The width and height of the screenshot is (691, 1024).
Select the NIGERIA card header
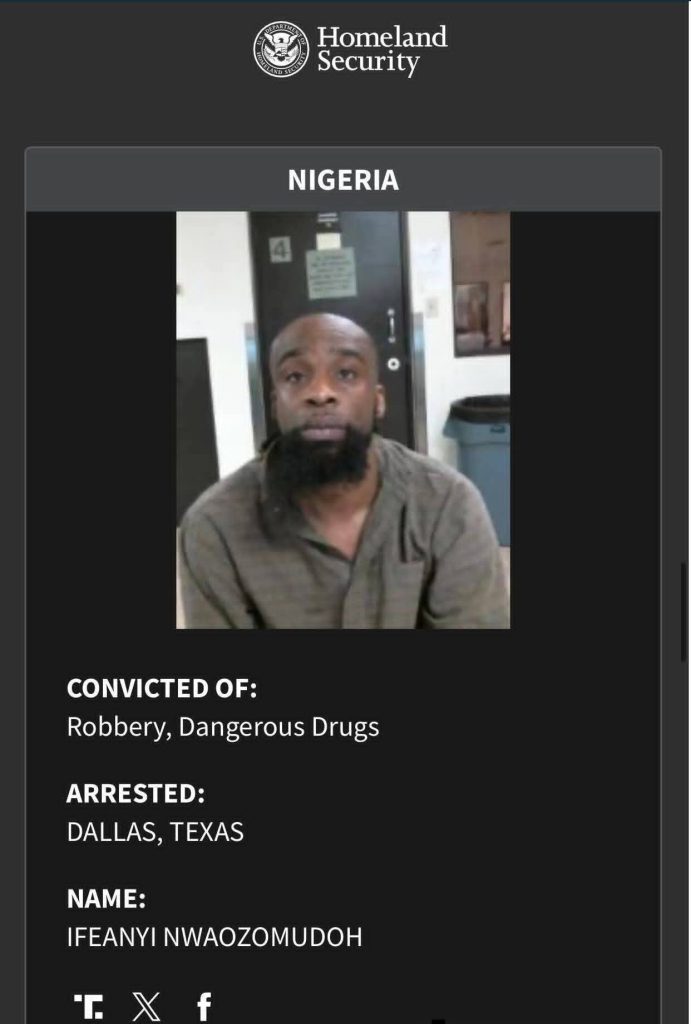343,180
